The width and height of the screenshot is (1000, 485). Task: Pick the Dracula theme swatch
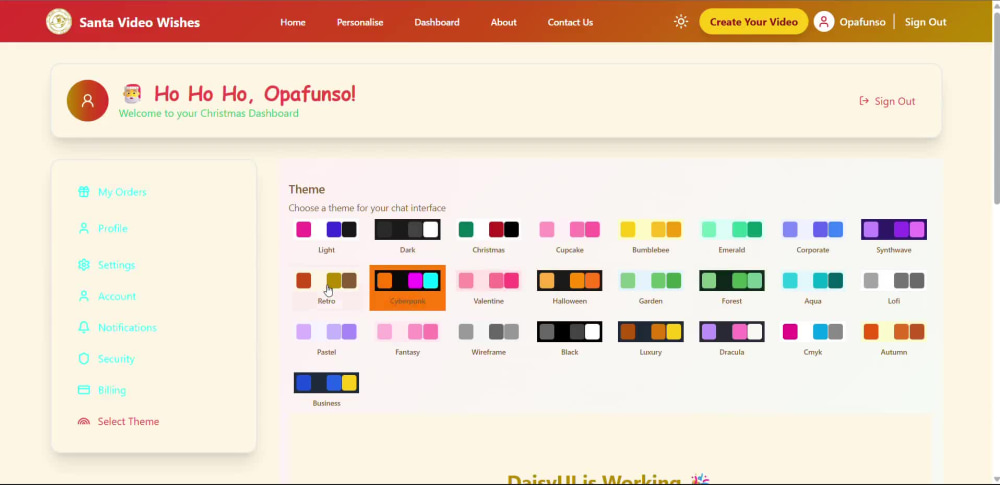point(732,332)
